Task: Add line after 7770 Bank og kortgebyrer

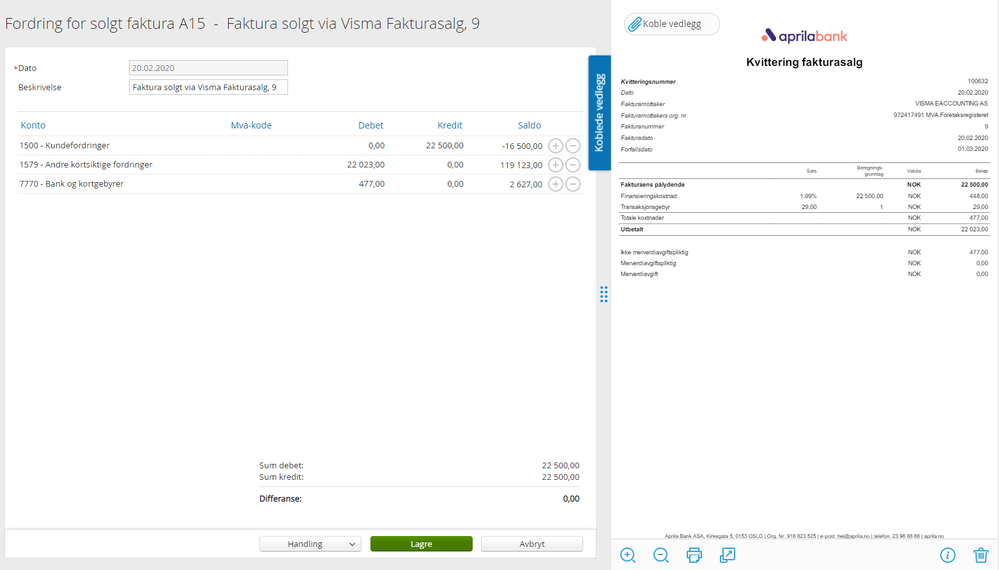Action: tap(556, 184)
